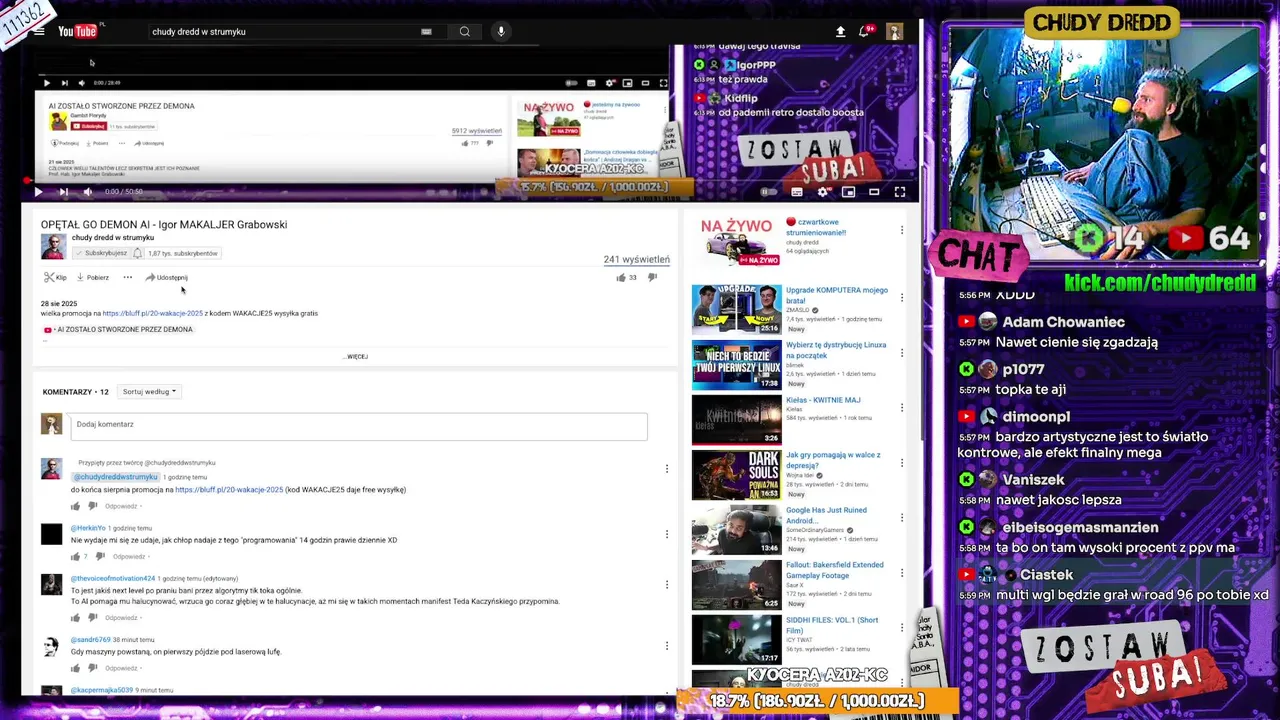This screenshot has width=1280, height=720.
Task: Enter fullscreen in the 50:58 player
Action: (899, 192)
